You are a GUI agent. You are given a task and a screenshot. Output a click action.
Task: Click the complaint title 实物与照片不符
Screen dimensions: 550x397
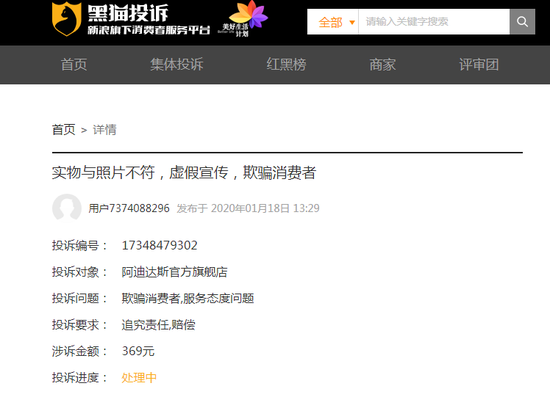point(184,173)
